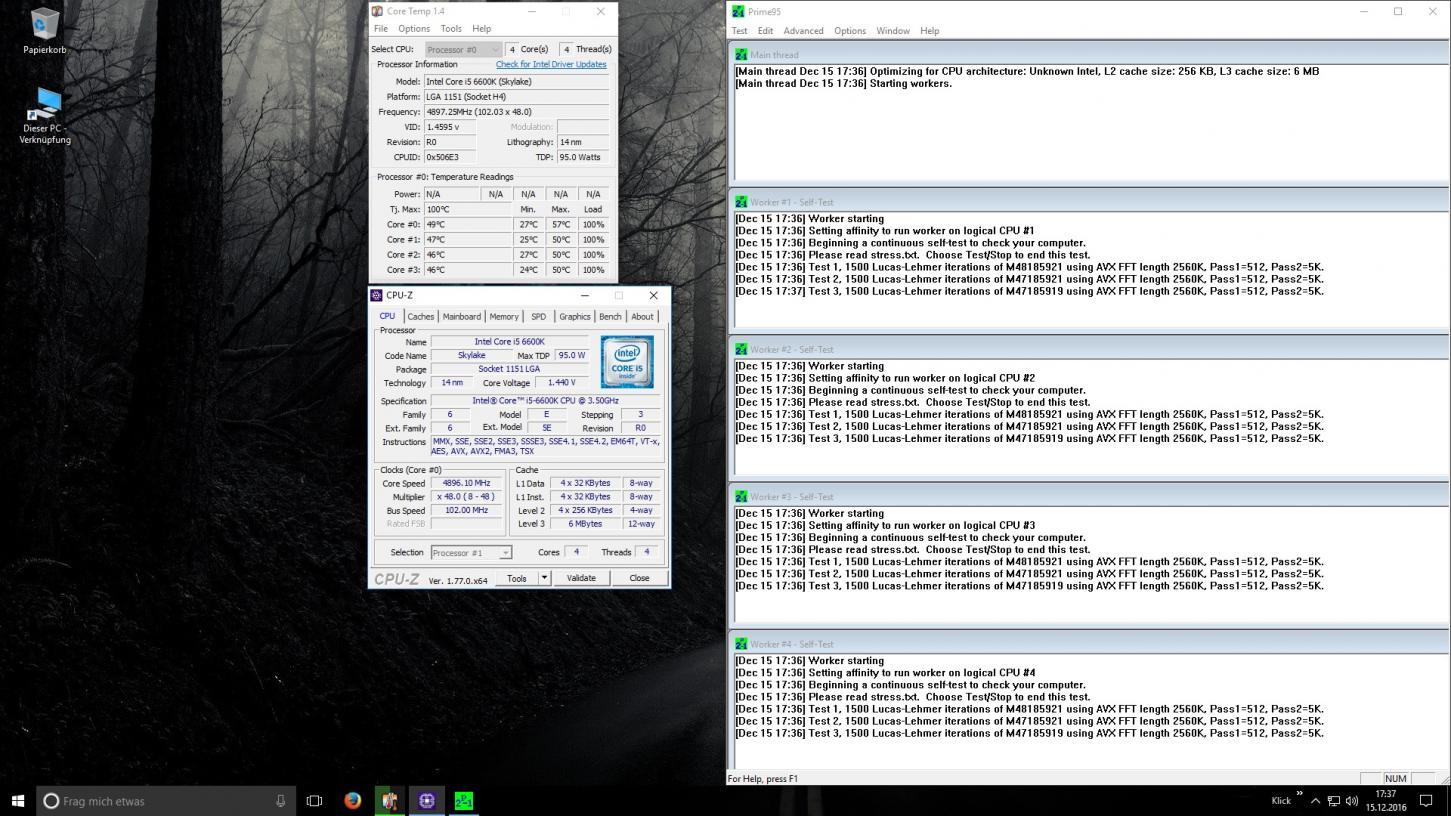Click the 'Starting workers.' line in Main thread
The height and width of the screenshot is (816, 1451).
pos(843,84)
